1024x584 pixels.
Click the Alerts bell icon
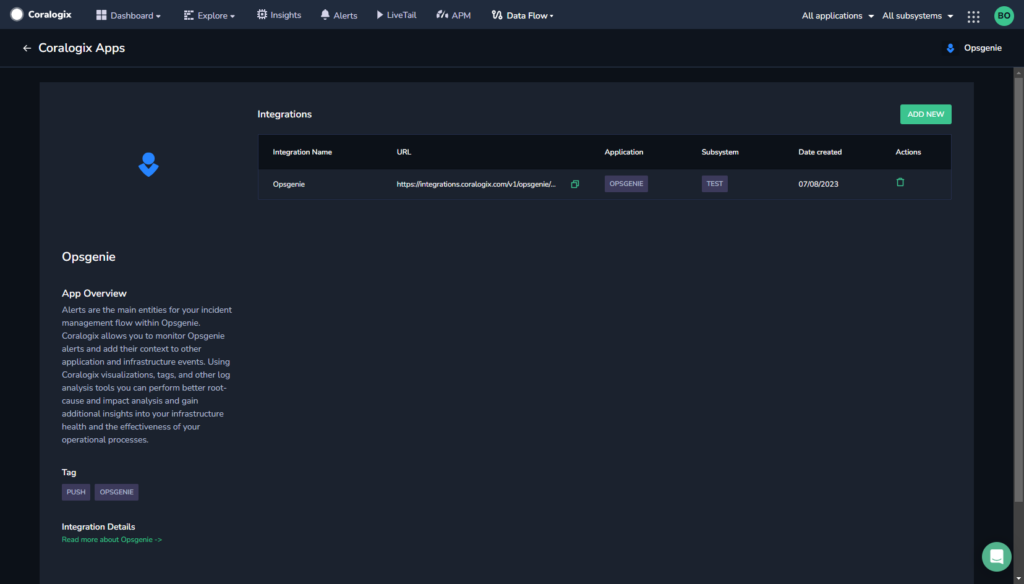[325, 14]
